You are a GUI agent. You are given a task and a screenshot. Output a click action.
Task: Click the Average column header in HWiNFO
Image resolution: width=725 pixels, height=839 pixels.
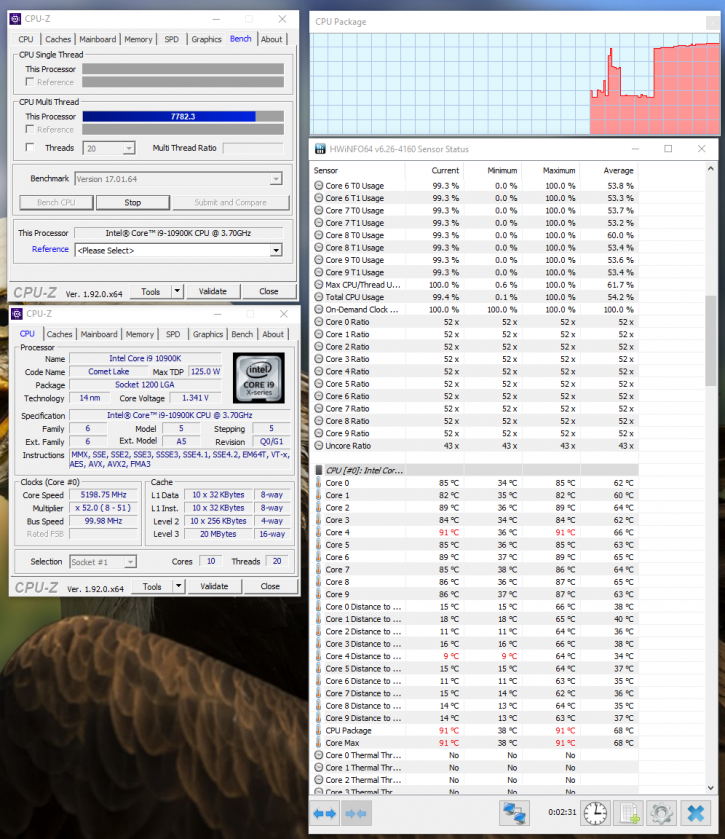[x=619, y=170]
